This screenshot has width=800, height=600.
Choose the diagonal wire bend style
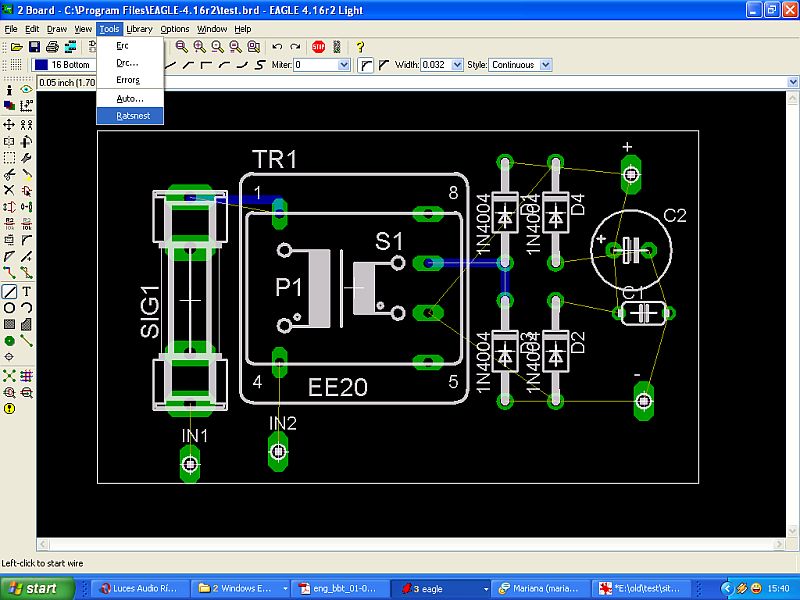point(171,65)
